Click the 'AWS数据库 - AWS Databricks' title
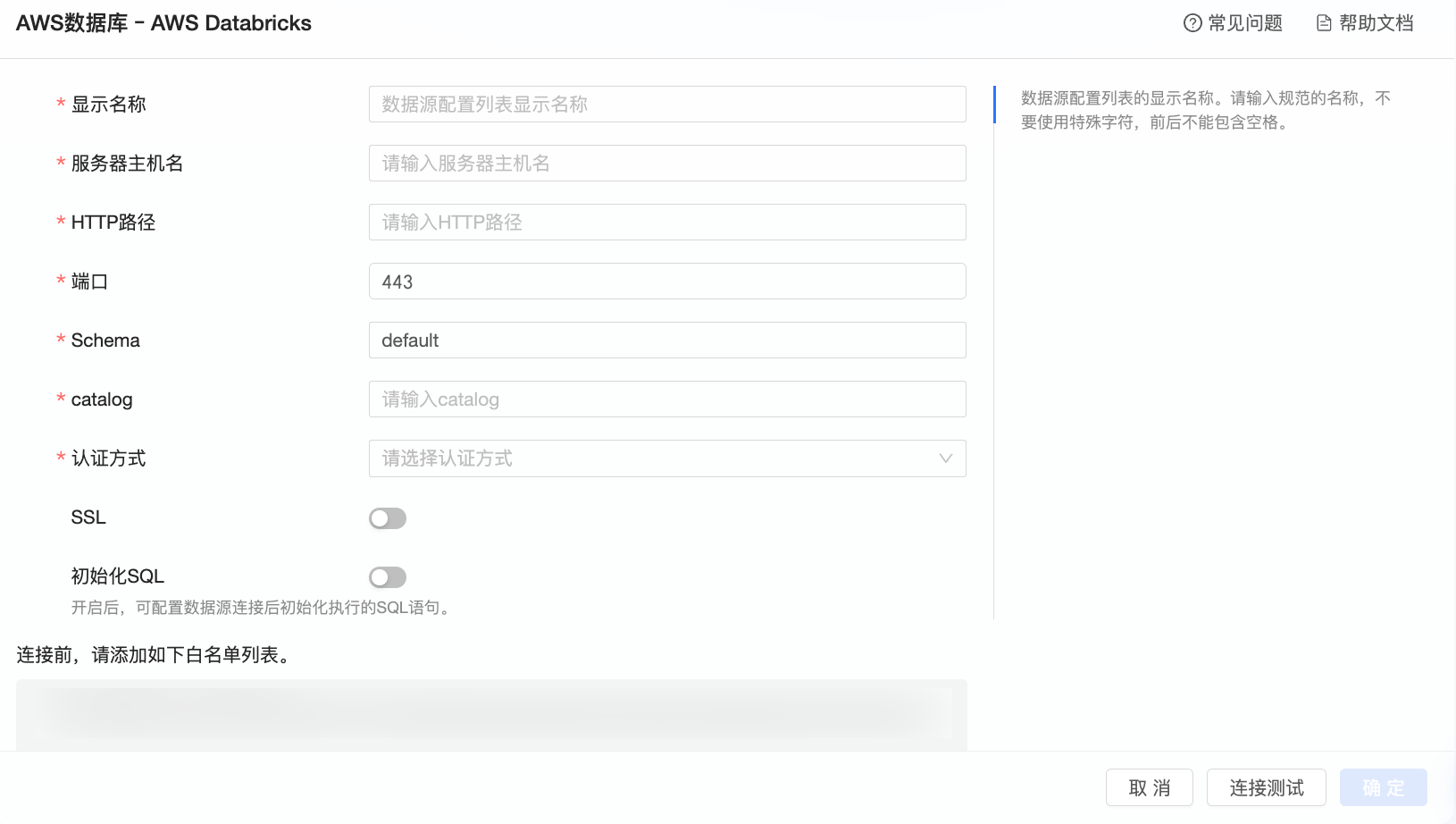This screenshot has height=824, width=1456. pos(164,23)
